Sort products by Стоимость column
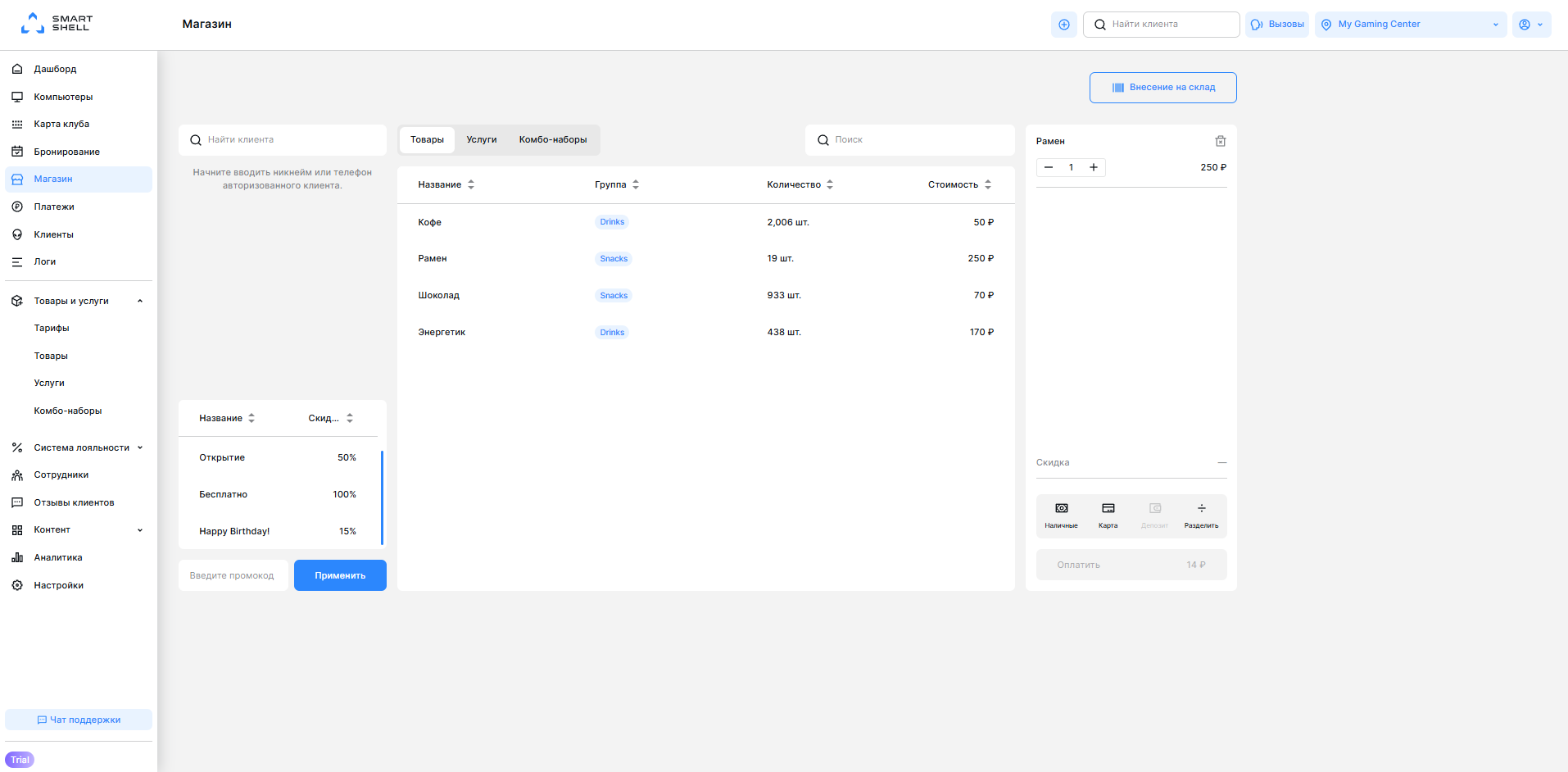Viewport: 1568px width, 772px height. tap(960, 184)
